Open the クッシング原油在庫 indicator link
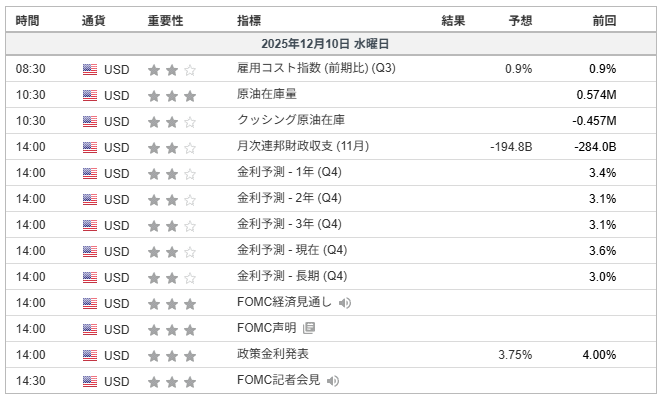This screenshot has height=400, width=663. [x=290, y=121]
